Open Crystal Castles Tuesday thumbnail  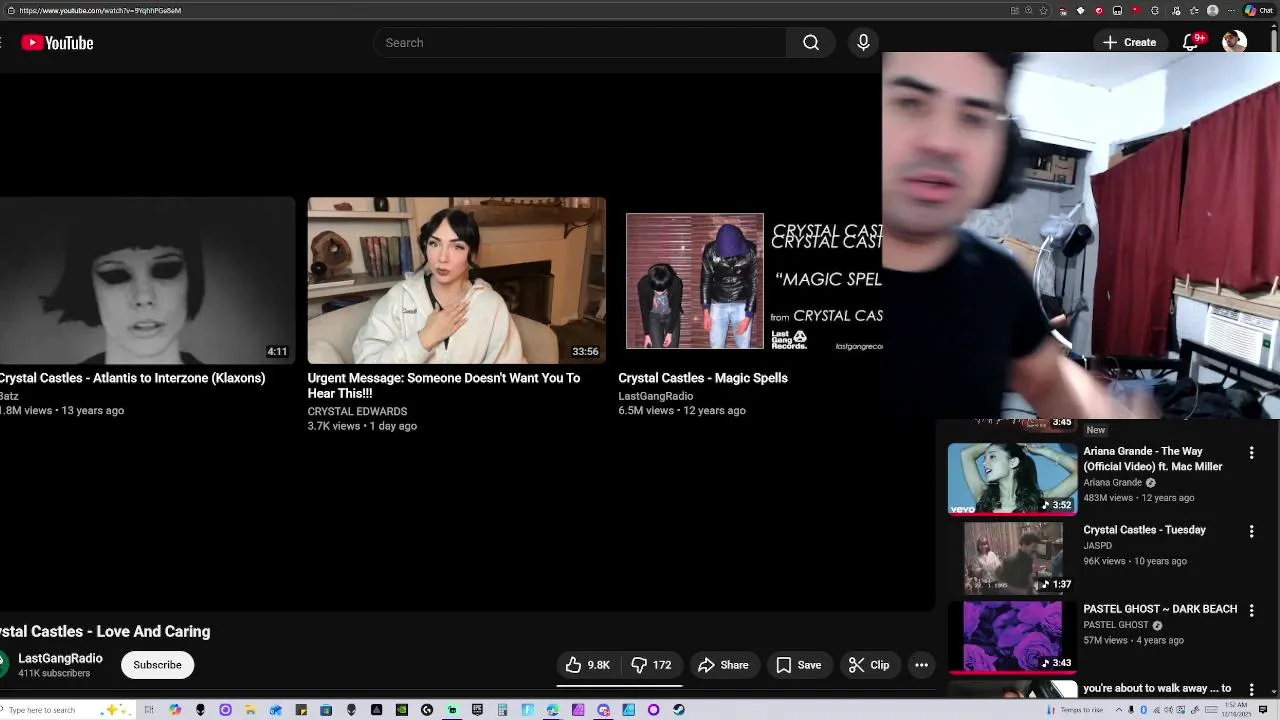point(1012,557)
